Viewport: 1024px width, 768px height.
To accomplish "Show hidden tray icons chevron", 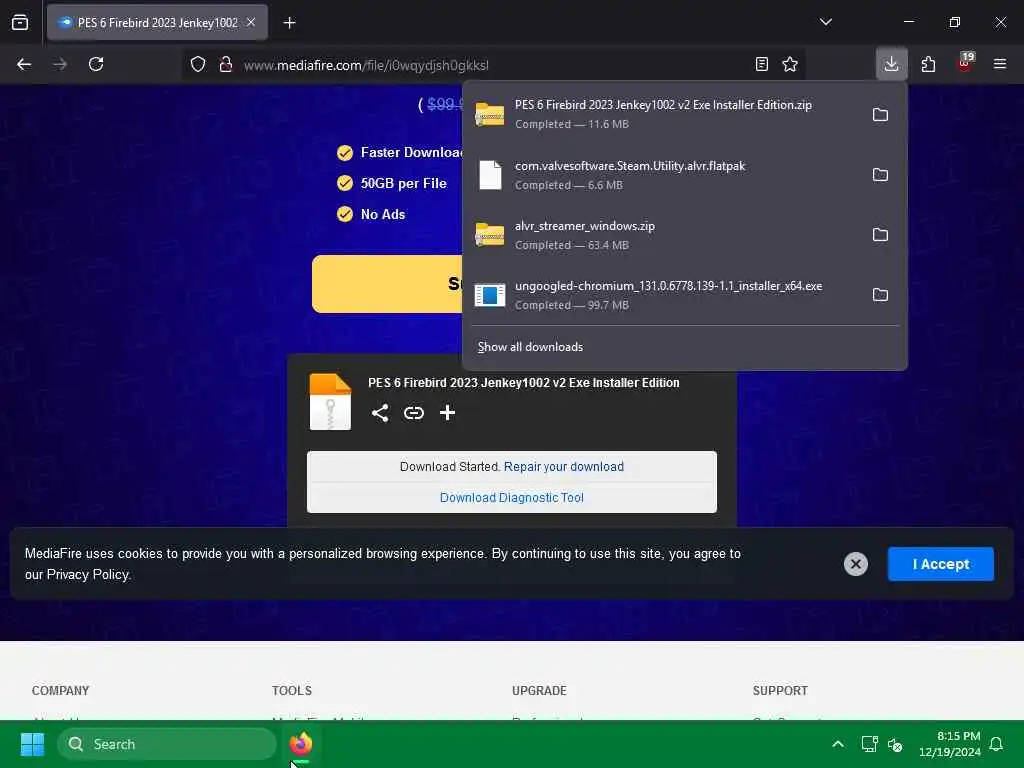I will pyautogui.click(x=838, y=744).
